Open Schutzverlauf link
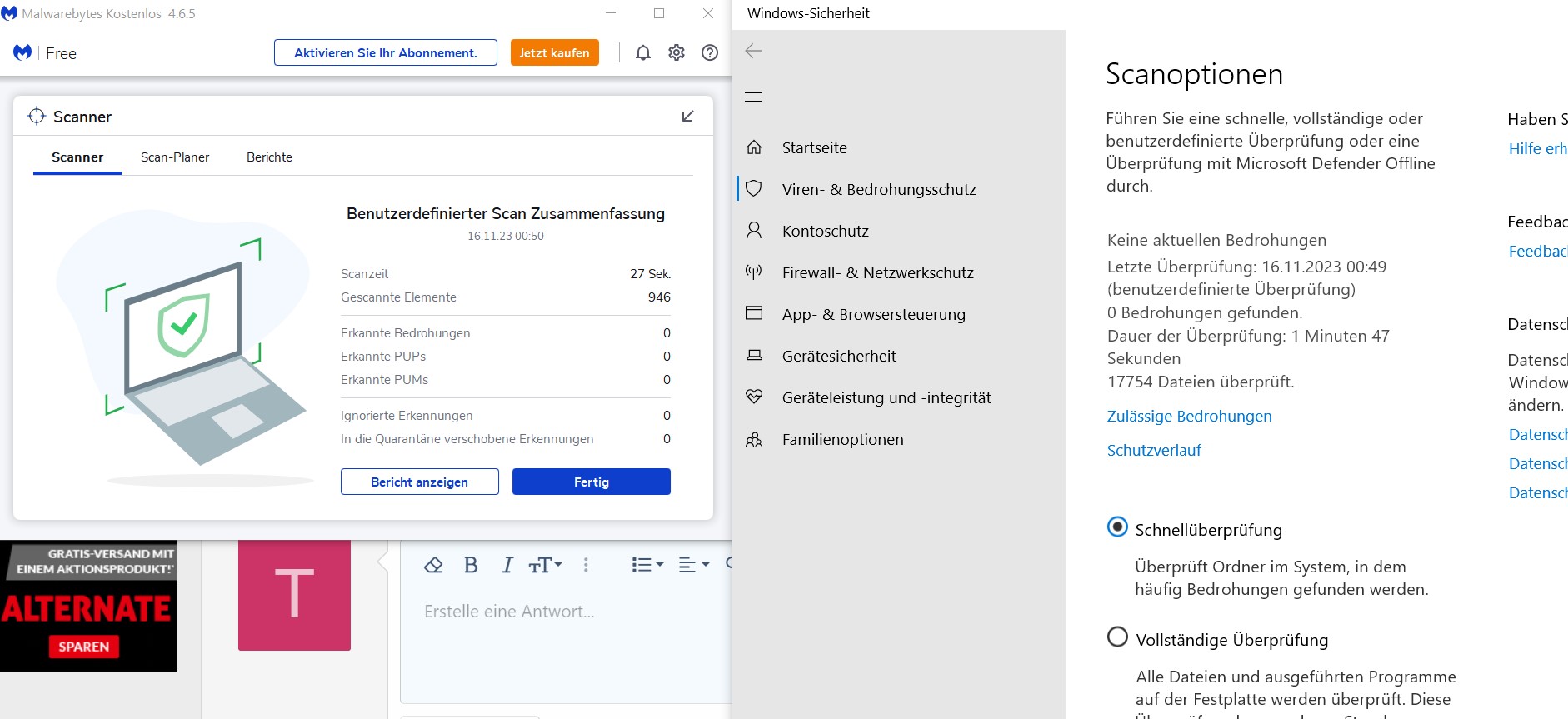1568x719 pixels. pyautogui.click(x=1154, y=450)
